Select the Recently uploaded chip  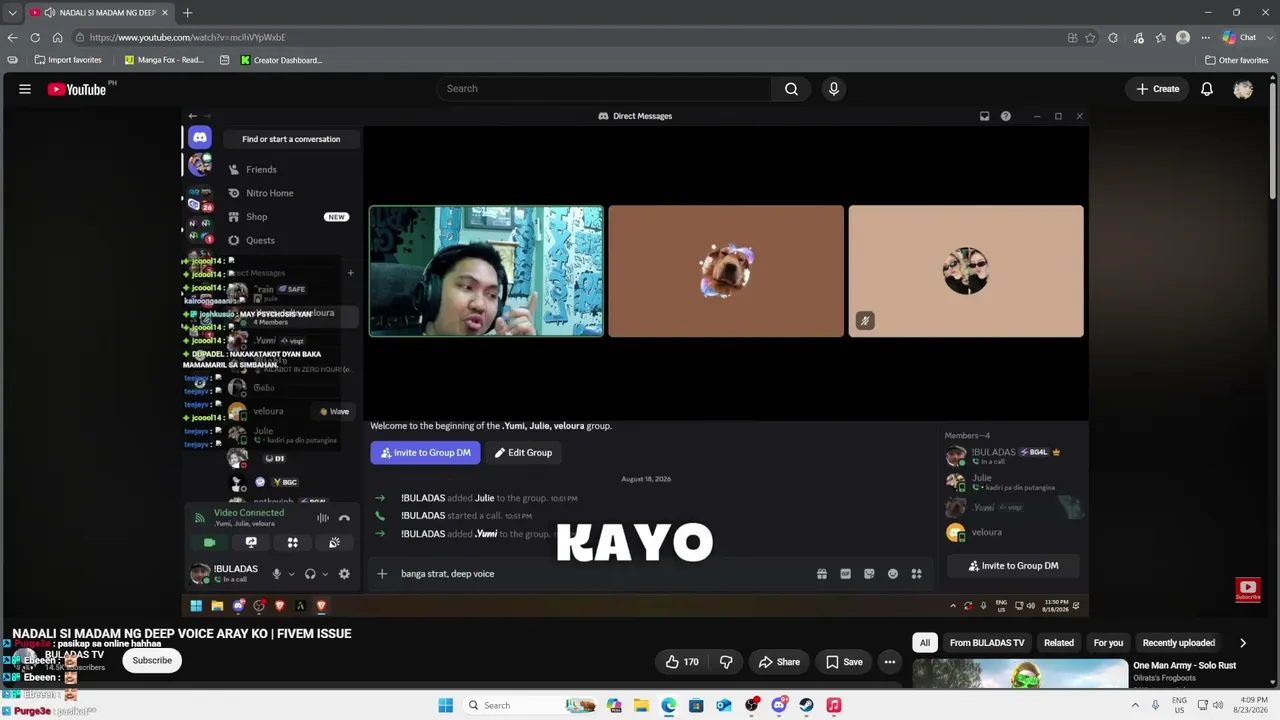tap(1179, 643)
